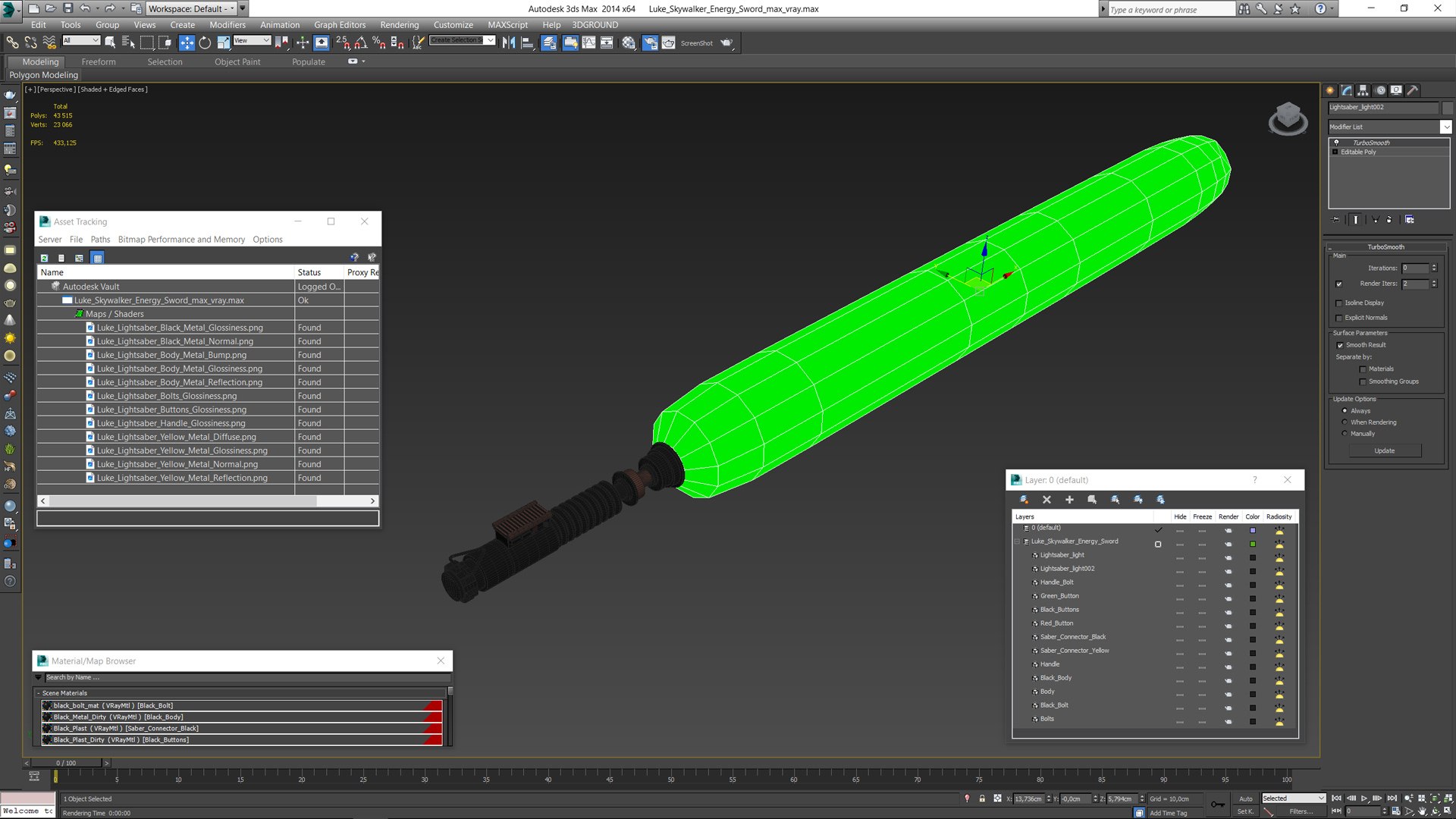Open the Motion command panel tab
Image resolution: width=1456 pixels, height=819 pixels.
coord(1380,90)
